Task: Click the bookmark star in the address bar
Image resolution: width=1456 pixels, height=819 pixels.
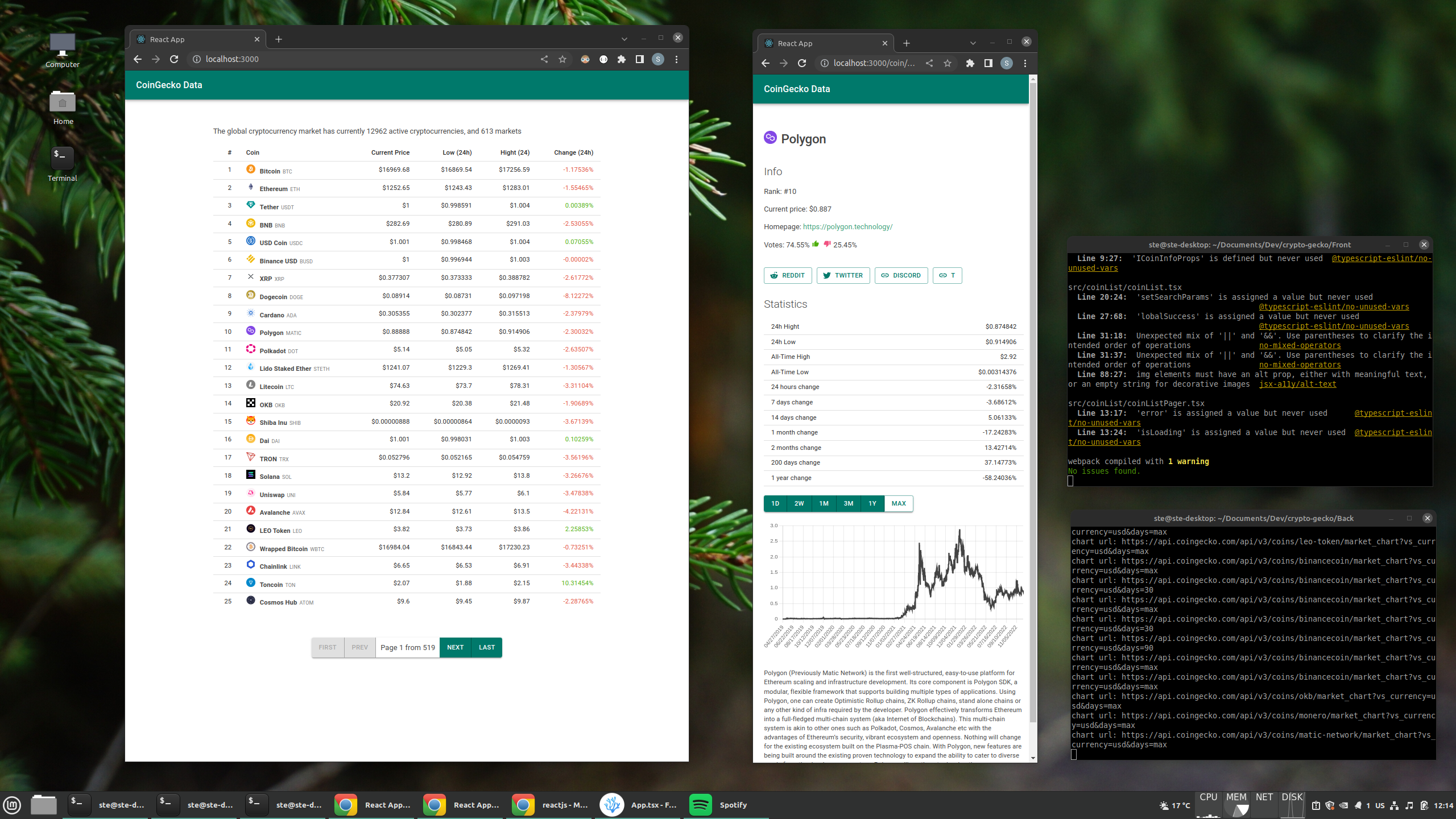Action: point(562,59)
